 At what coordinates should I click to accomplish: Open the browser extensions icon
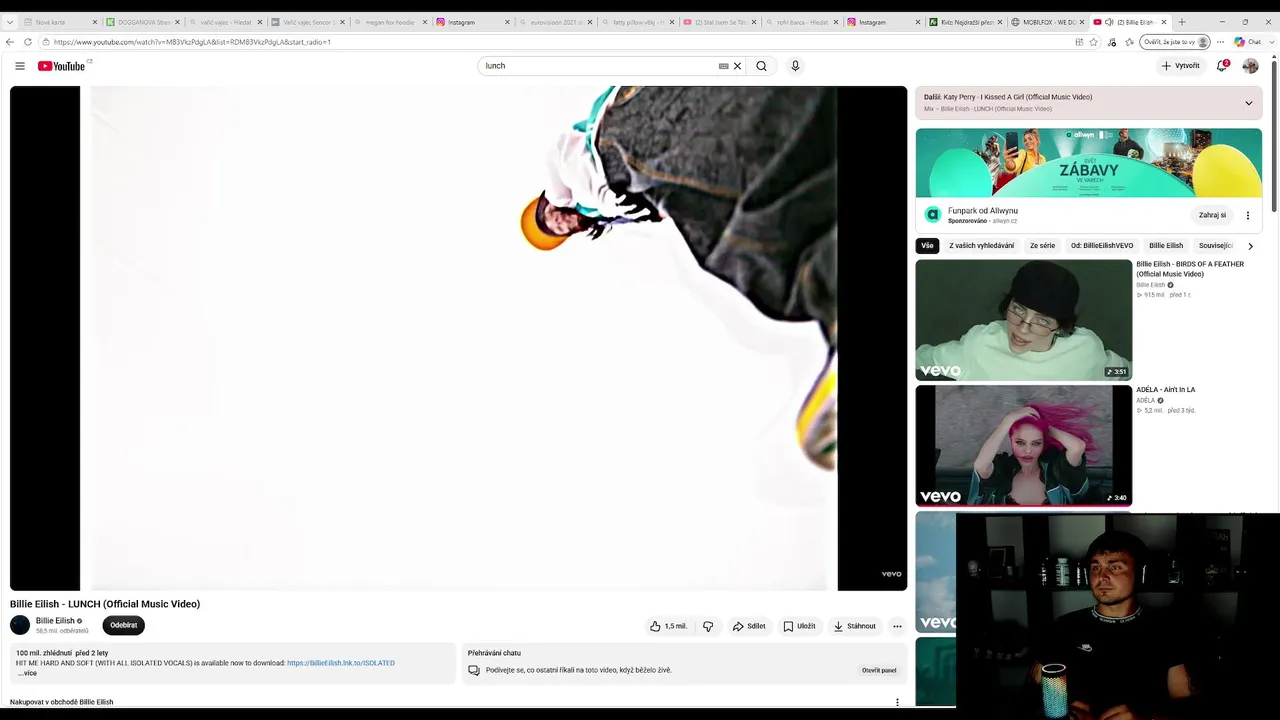pyautogui.click(x=1112, y=42)
